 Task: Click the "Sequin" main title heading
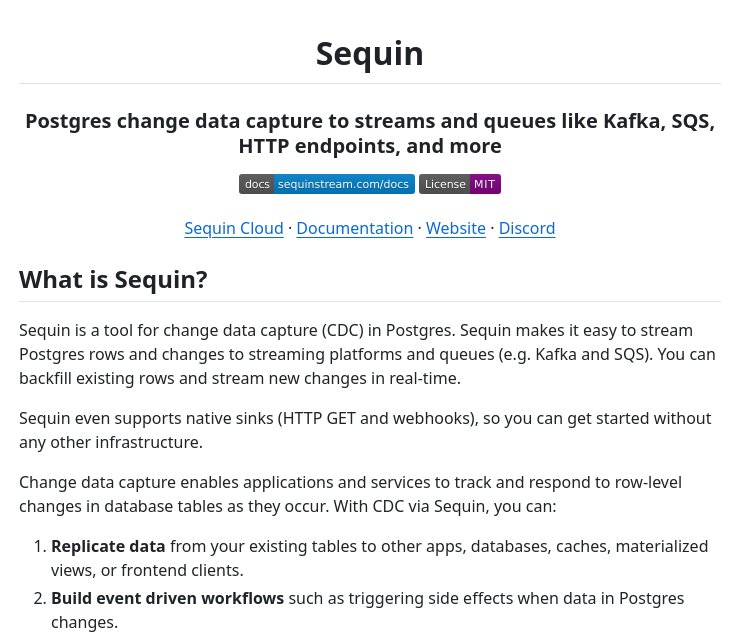point(370,53)
